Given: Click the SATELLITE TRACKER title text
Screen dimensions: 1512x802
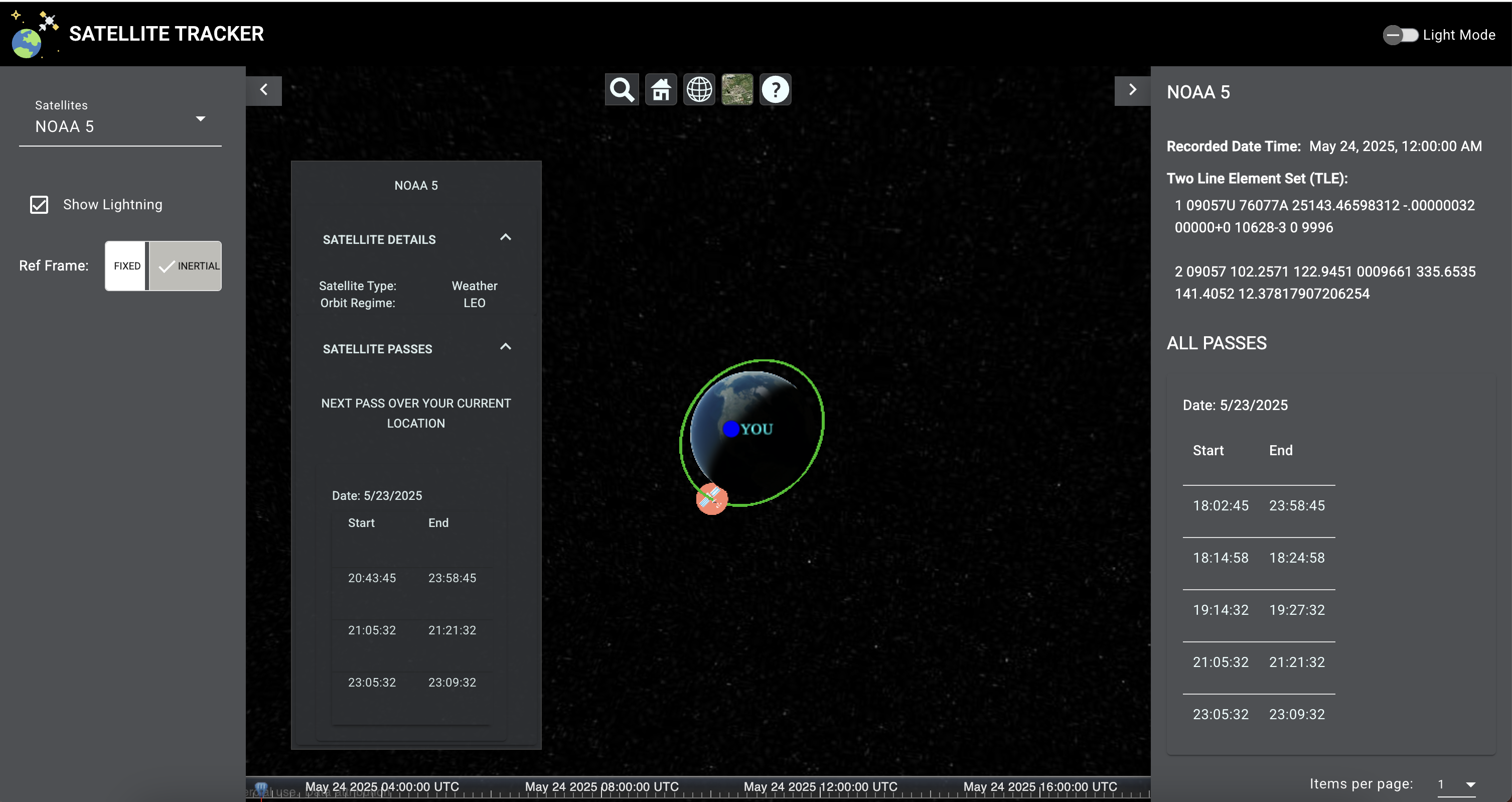Looking at the screenshot, I should point(166,34).
